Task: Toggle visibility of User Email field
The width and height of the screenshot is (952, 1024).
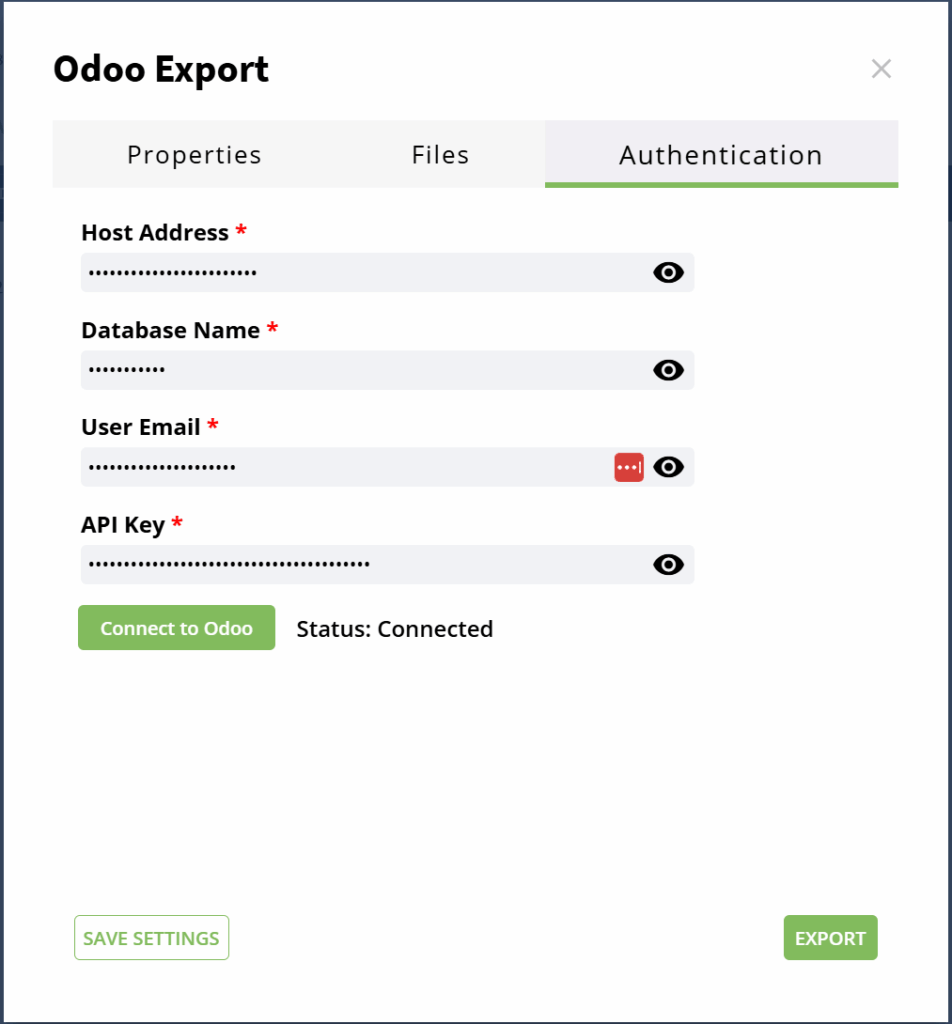Action: 668,467
